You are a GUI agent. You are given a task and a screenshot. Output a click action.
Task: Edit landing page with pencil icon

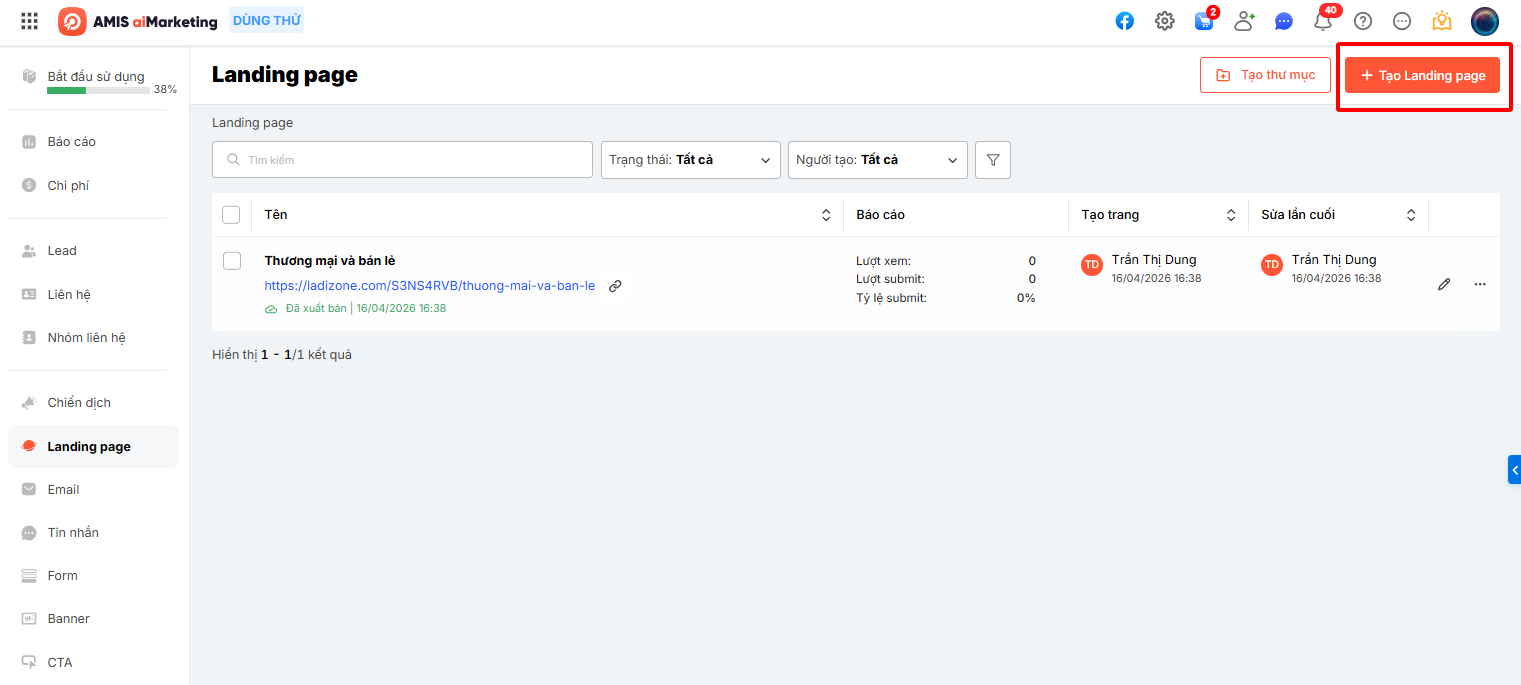1444,284
